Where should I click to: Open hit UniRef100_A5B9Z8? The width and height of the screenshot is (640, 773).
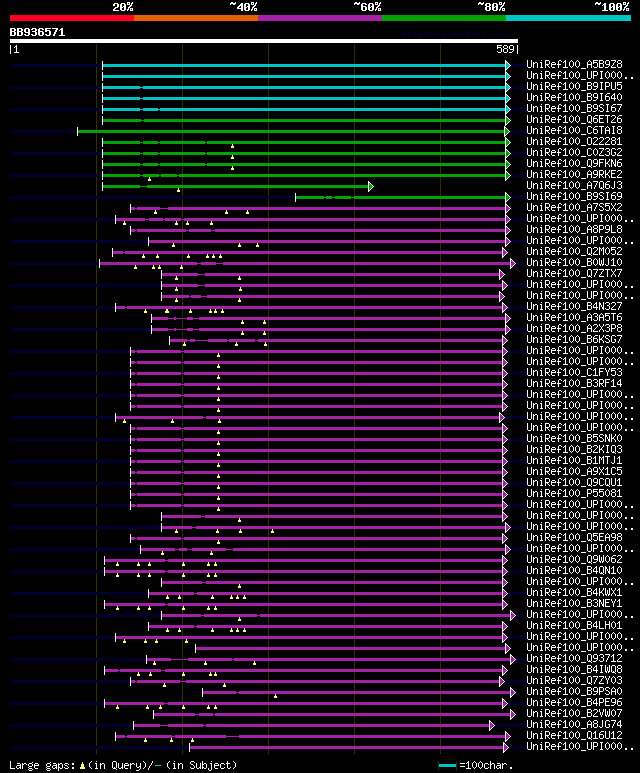click(574, 65)
